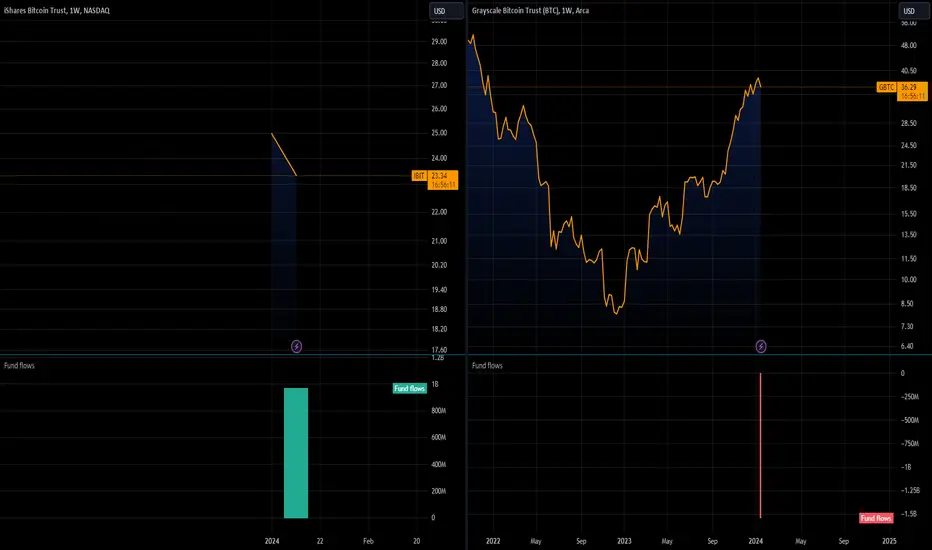The height and width of the screenshot is (550, 932).
Task: Click the lightning event icon on the IBIT chart
Action: coord(297,346)
